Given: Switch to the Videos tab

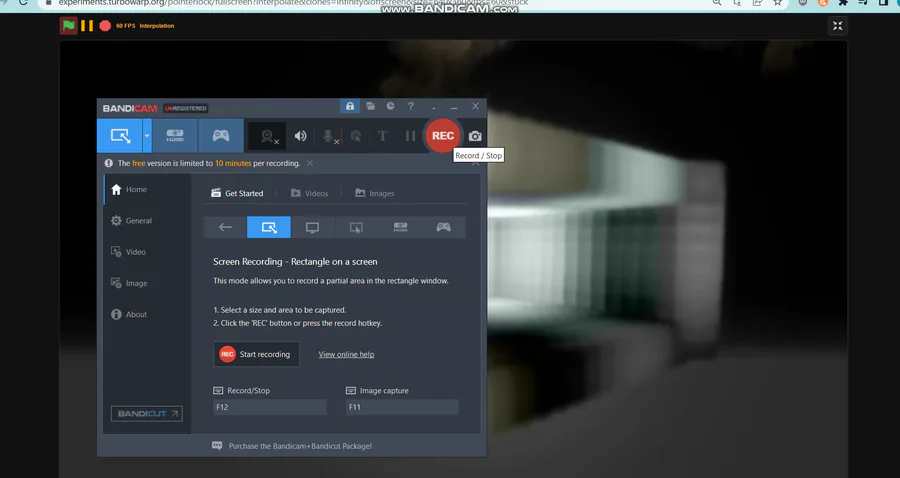Looking at the screenshot, I should click(x=309, y=193).
